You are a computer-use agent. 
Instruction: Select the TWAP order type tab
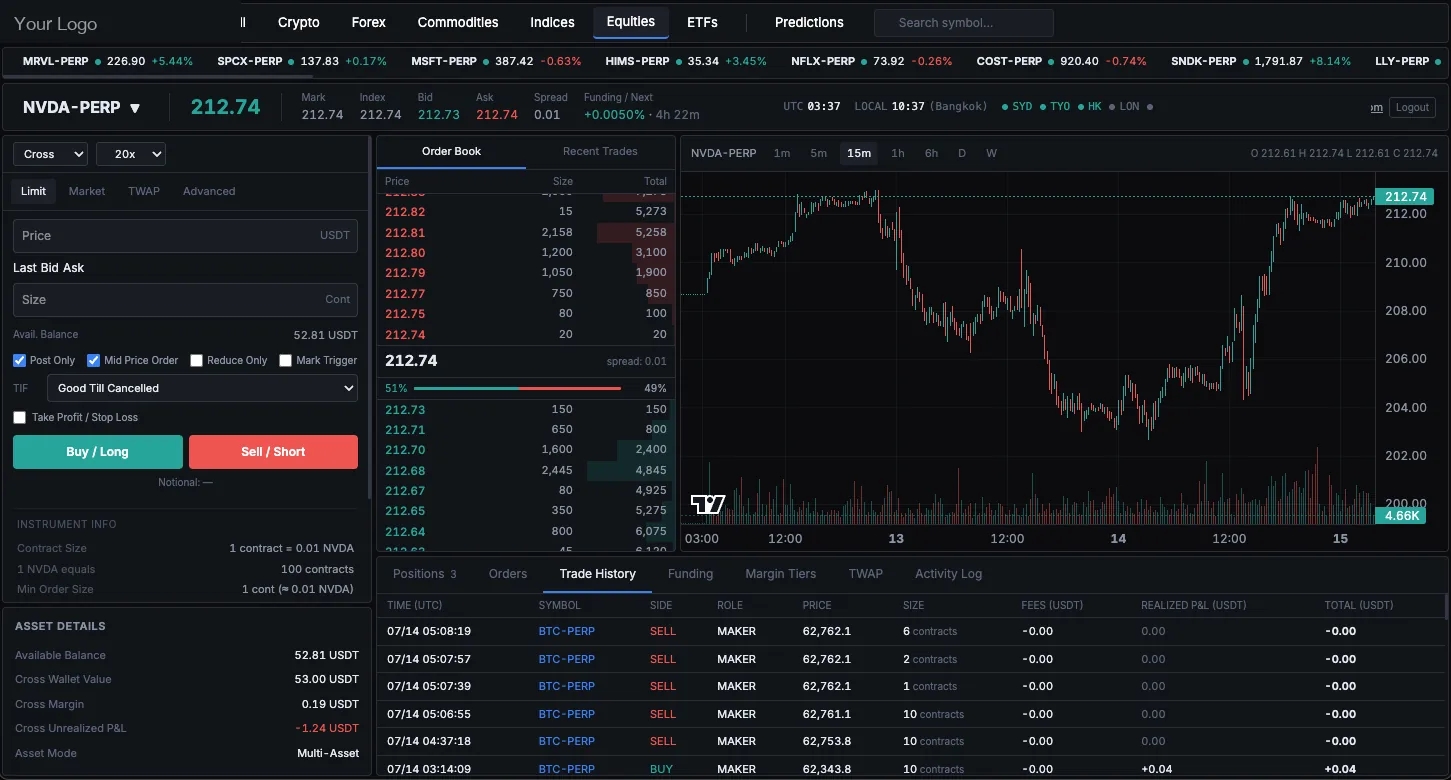click(x=144, y=191)
